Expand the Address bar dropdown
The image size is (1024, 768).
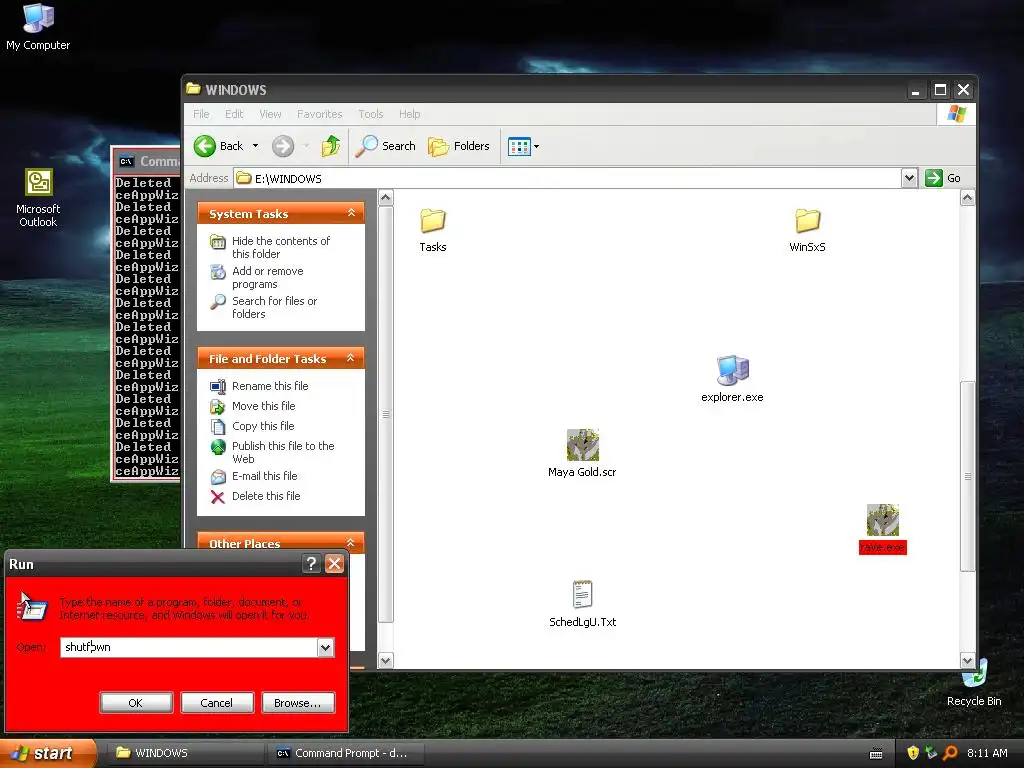[x=909, y=178]
